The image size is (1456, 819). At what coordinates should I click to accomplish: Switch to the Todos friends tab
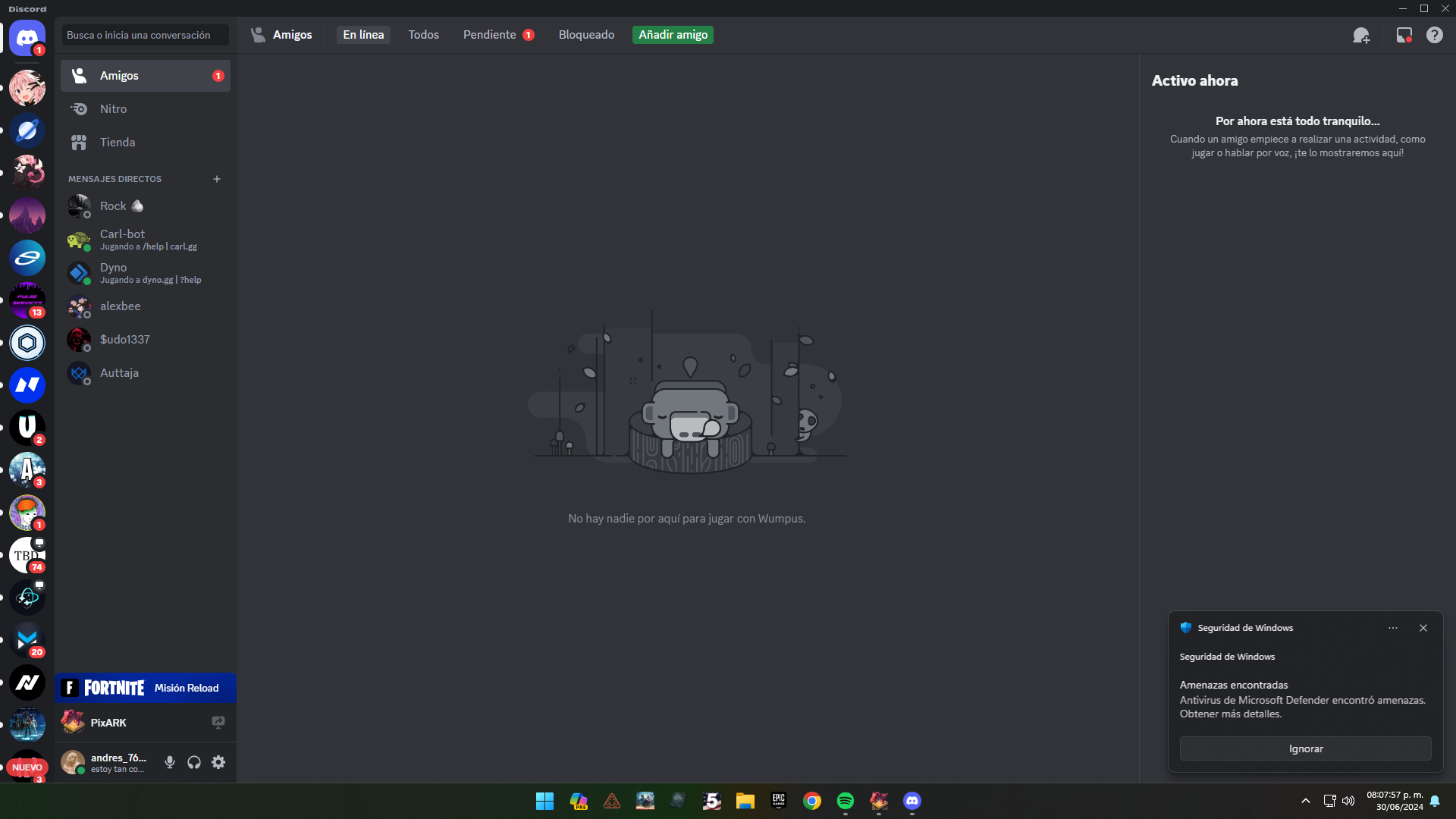click(x=423, y=35)
